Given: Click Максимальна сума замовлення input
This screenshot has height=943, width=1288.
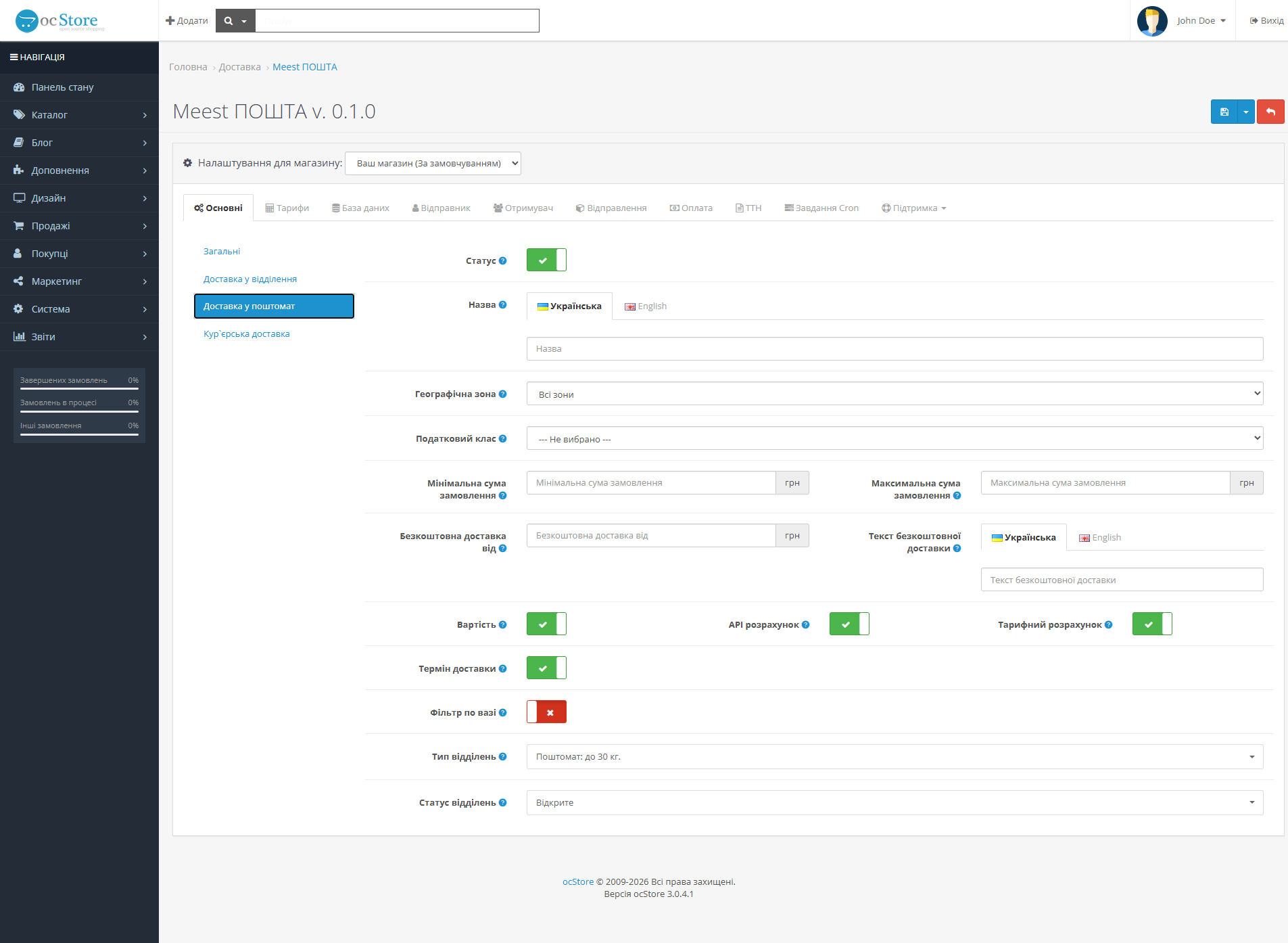Looking at the screenshot, I should point(1105,482).
